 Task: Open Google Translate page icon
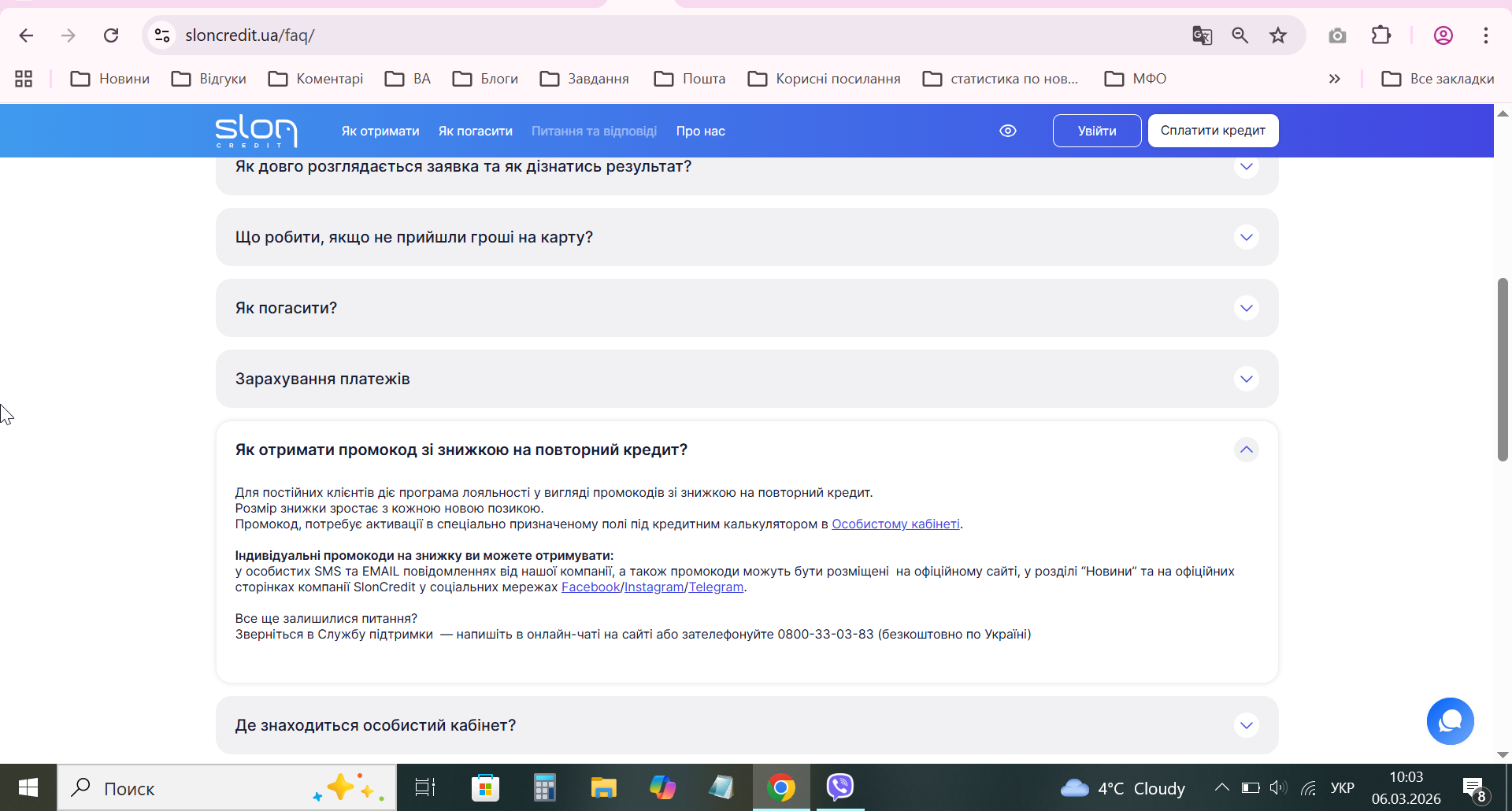click(x=1202, y=35)
